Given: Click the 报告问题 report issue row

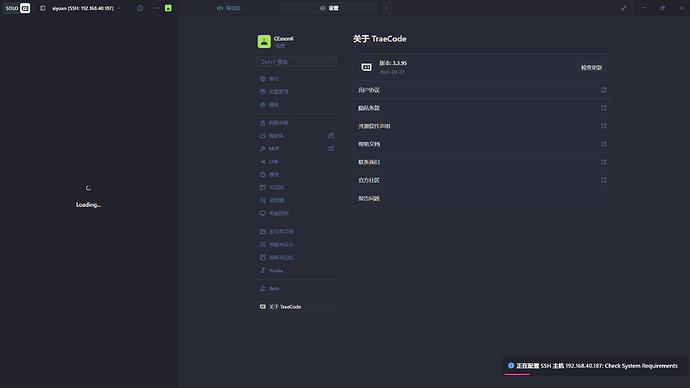Looking at the screenshot, I should (482, 198).
